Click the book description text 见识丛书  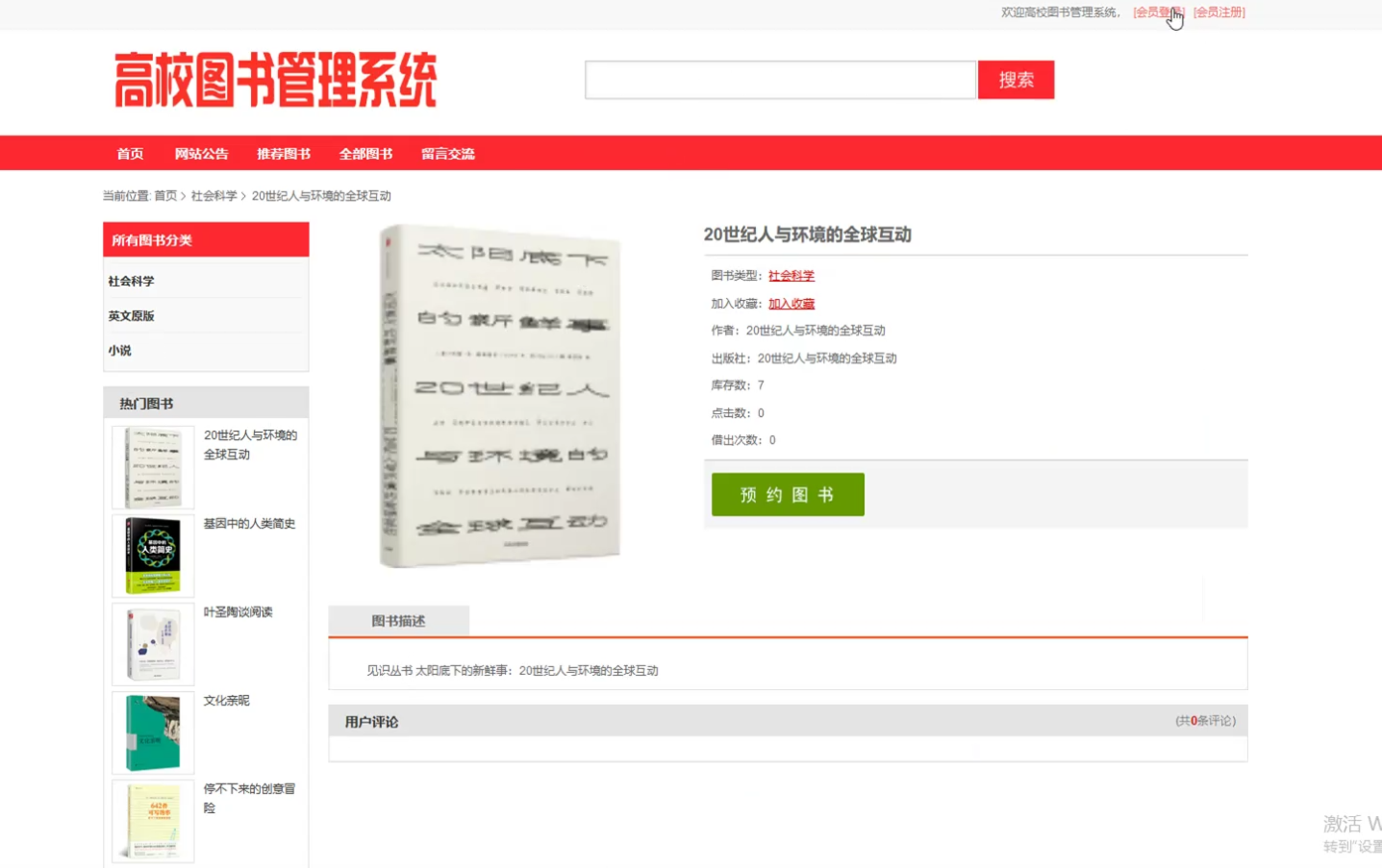tap(512, 671)
